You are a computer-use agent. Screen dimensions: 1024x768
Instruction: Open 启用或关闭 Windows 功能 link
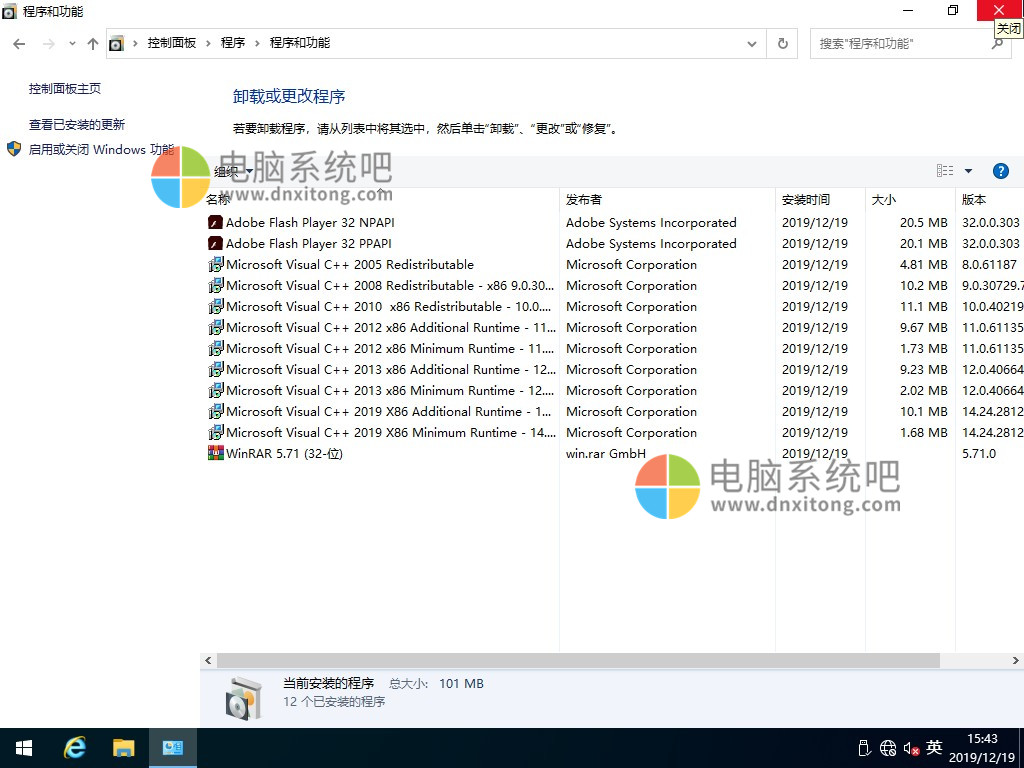click(101, 150)
